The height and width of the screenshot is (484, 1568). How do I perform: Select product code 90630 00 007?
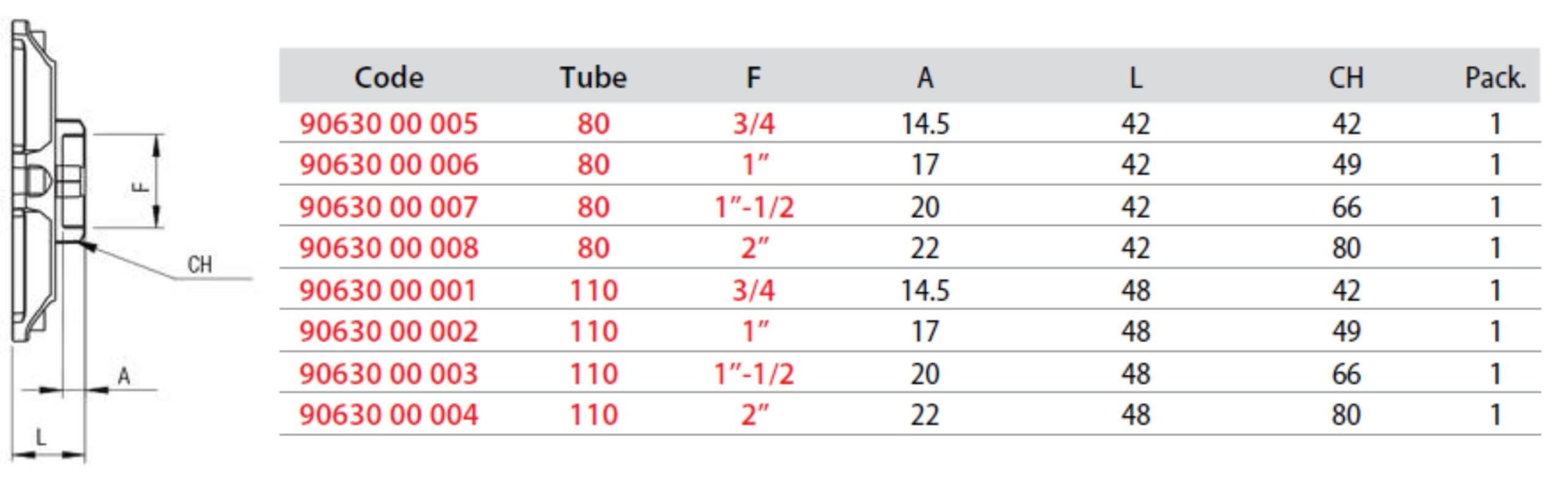(388, 207)
